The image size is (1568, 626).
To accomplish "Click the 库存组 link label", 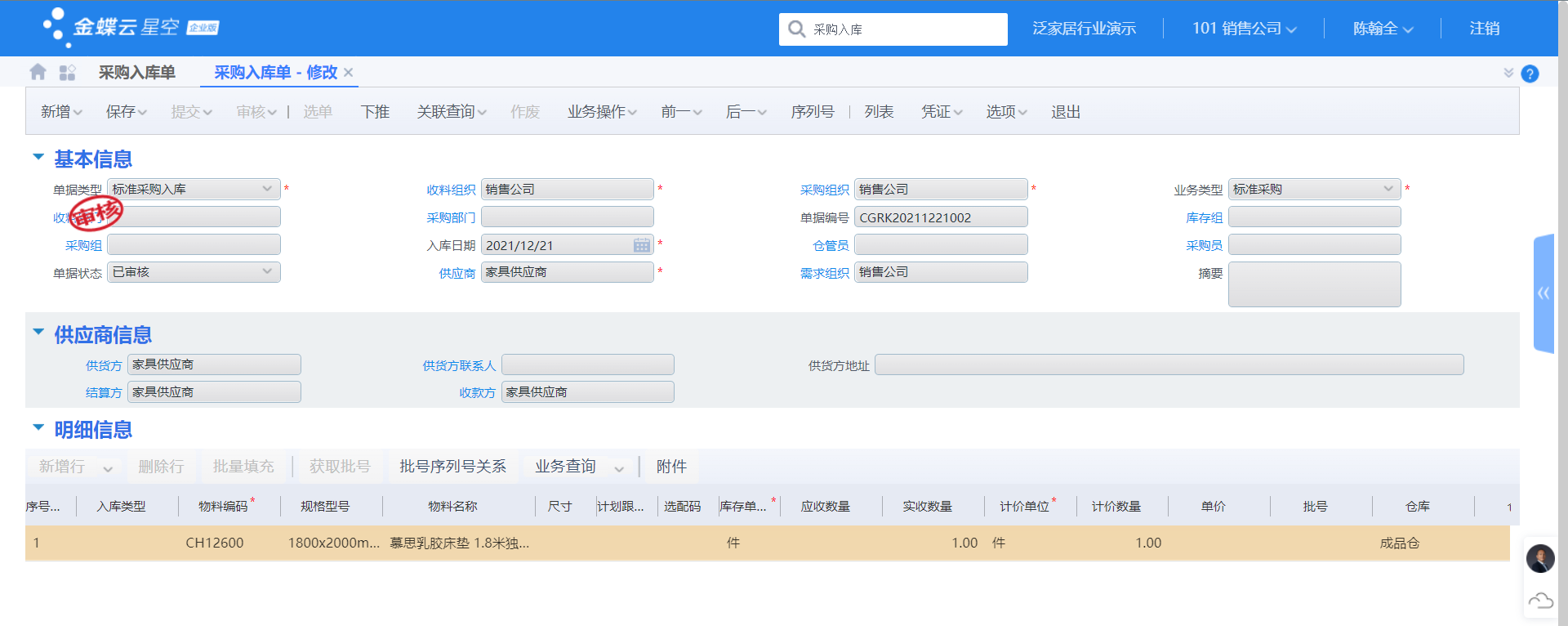I will [x=1205, y=217].
